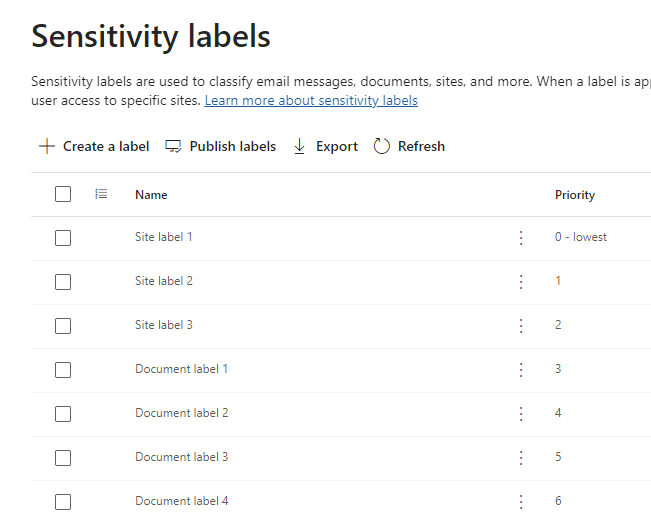Image resolution: width=651 pixels, height=522 pixels.
Task: Click the Refresh circular arrow icon
Action: [381, 146]
